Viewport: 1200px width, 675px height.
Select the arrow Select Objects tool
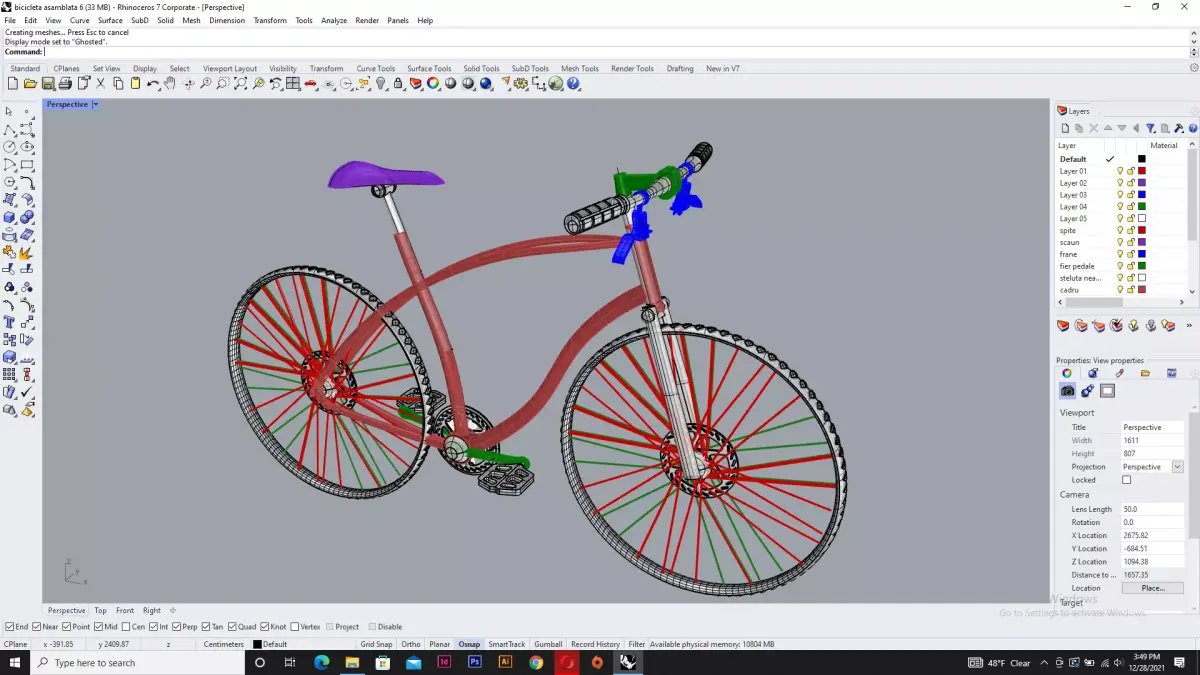[x=9, y=112]
